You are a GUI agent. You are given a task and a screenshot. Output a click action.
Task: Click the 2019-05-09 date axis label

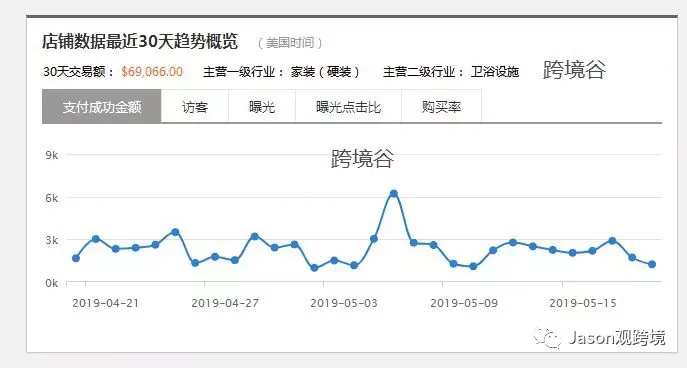coord(464,303)
